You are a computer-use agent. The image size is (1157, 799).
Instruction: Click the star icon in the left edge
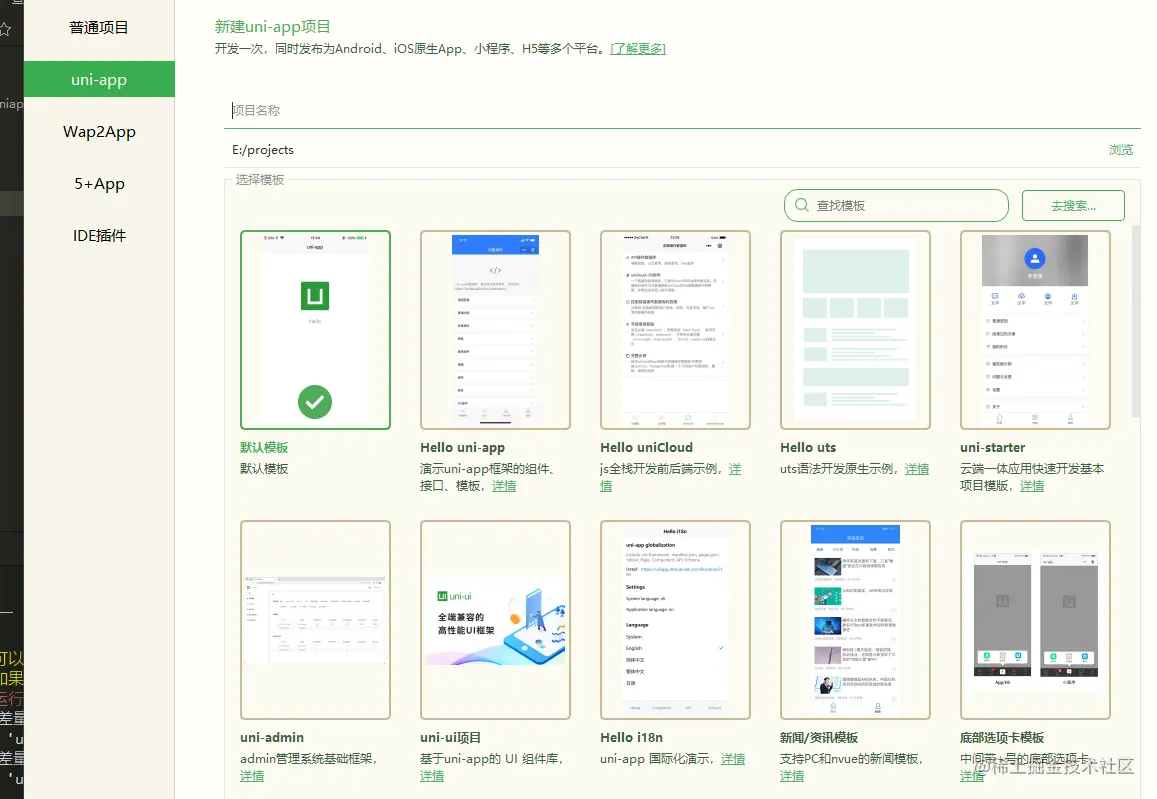(5, 30)
